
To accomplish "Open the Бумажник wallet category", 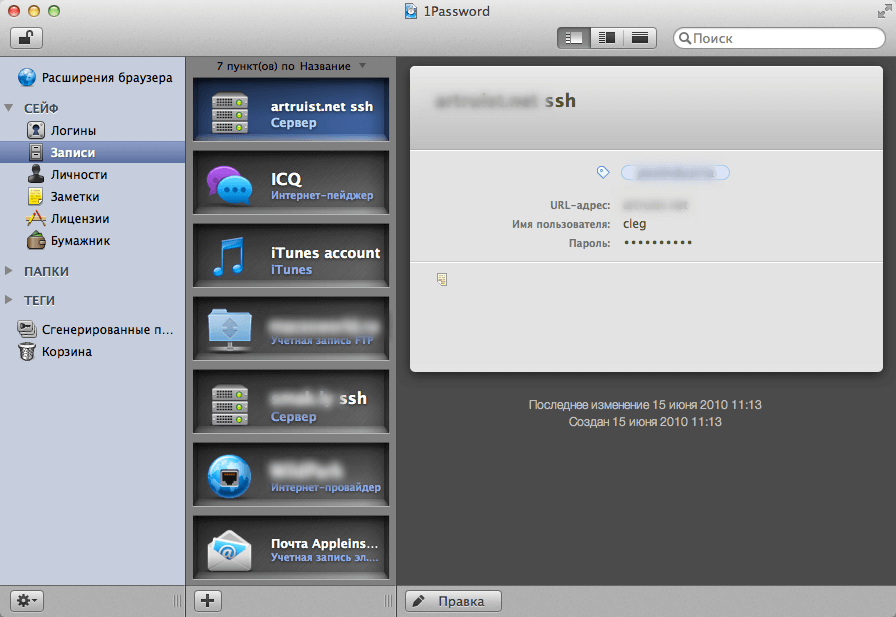I will coord(68,241).
